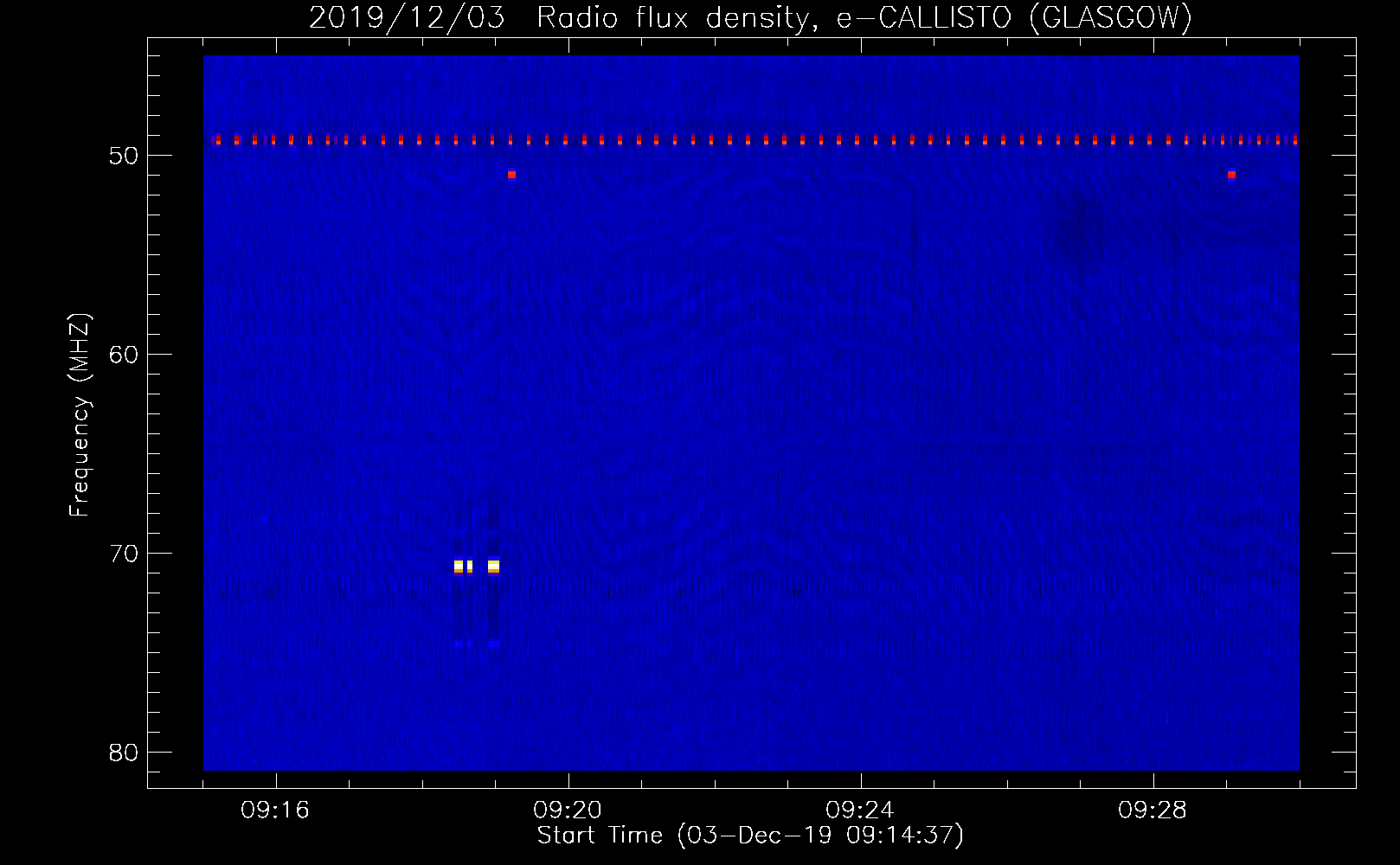
Task: Click the 80 frequency tick label
Action: point(124,753)
